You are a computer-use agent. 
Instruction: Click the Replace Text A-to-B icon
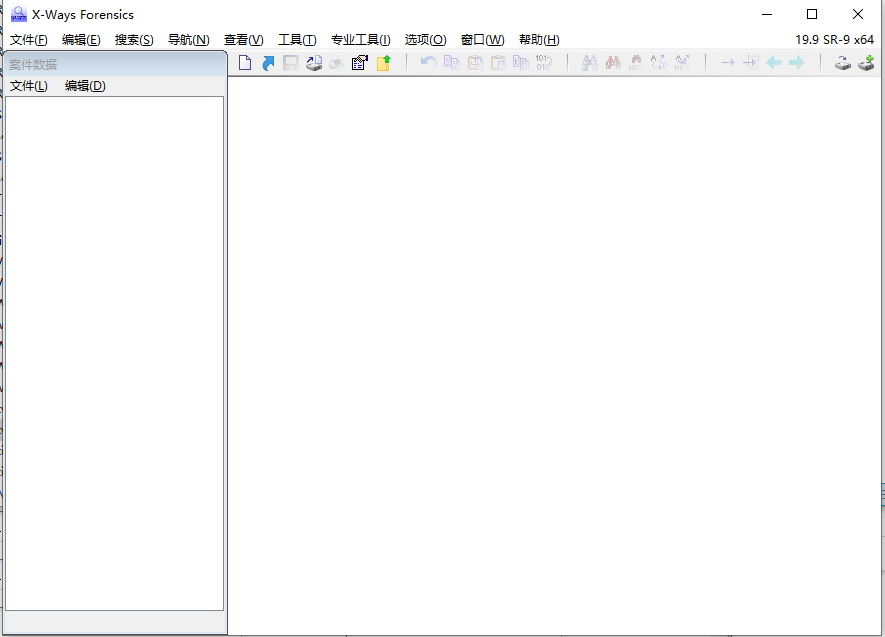pos(659,63)
